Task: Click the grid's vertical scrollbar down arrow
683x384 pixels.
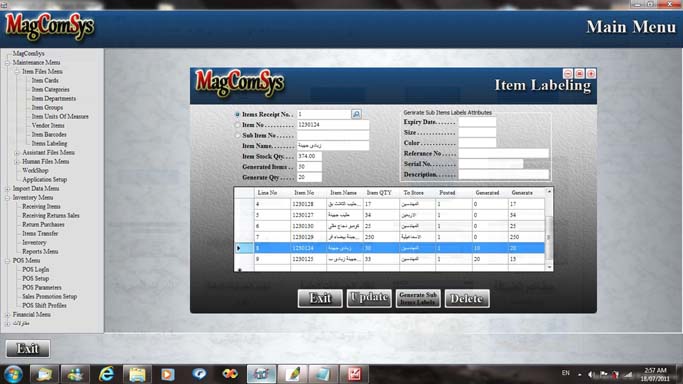Action: click(x=549, y=267)
